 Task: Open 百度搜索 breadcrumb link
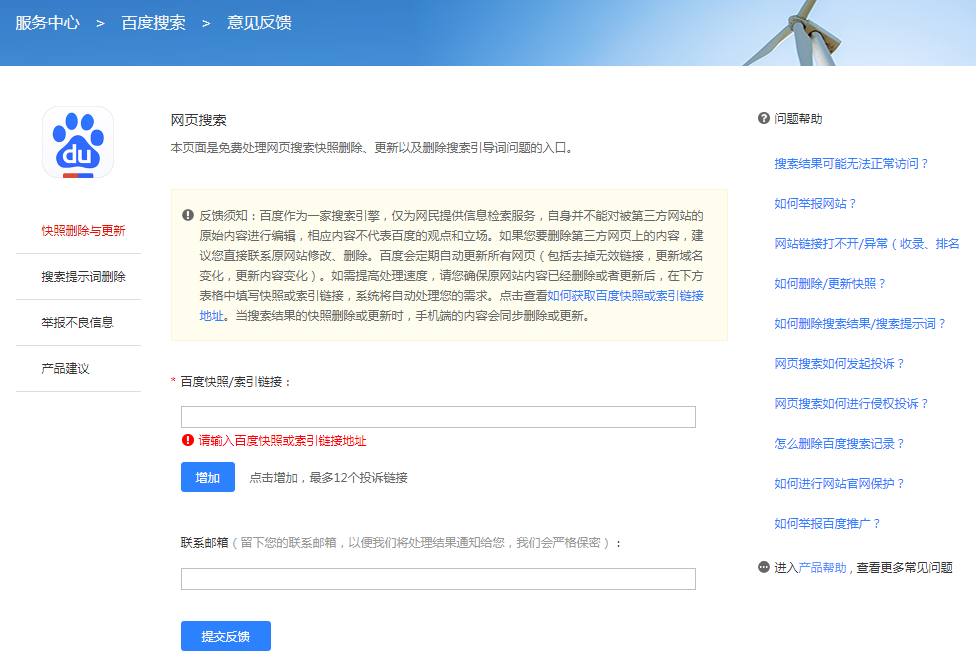point(153,23)
